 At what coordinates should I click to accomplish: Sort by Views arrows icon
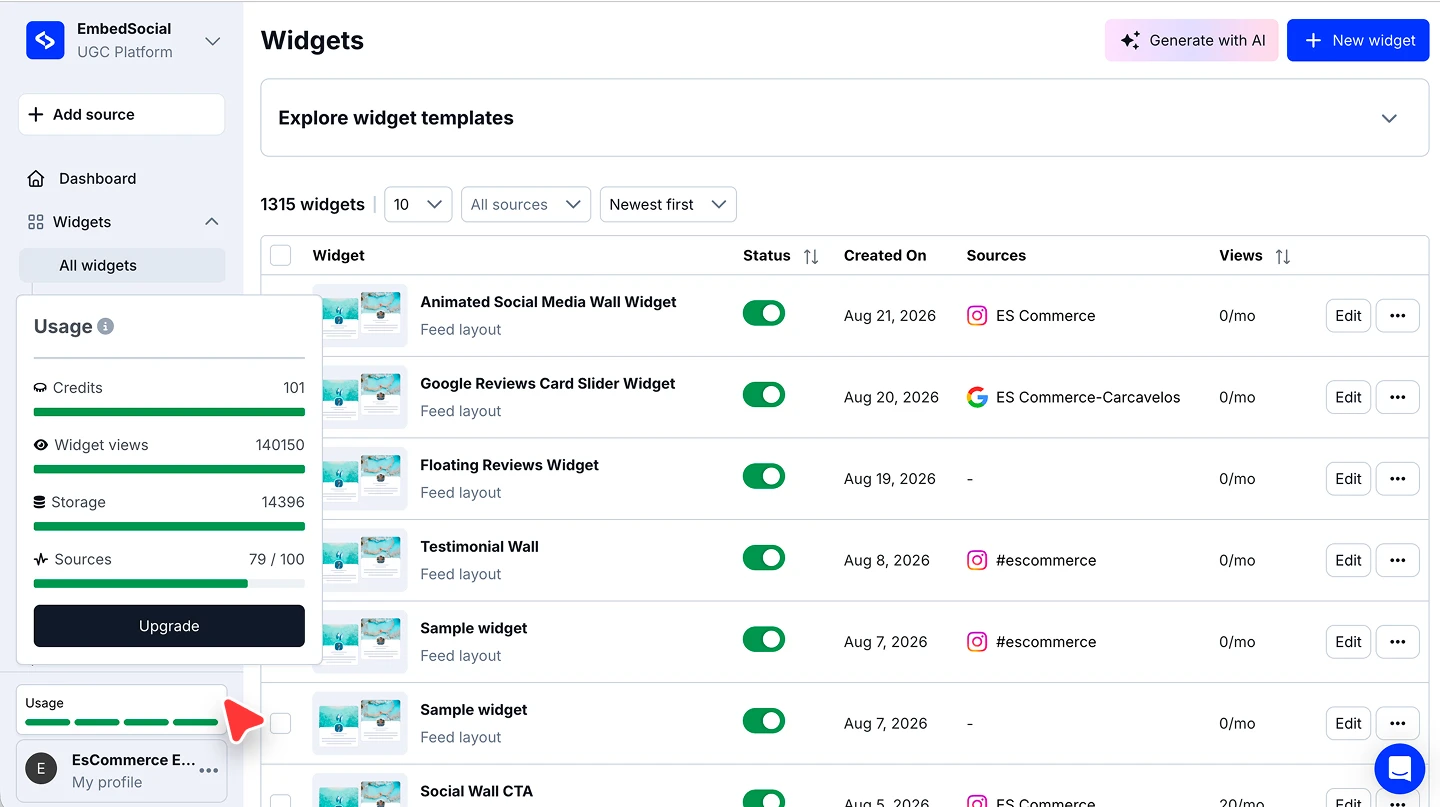tap(1283, 256)
